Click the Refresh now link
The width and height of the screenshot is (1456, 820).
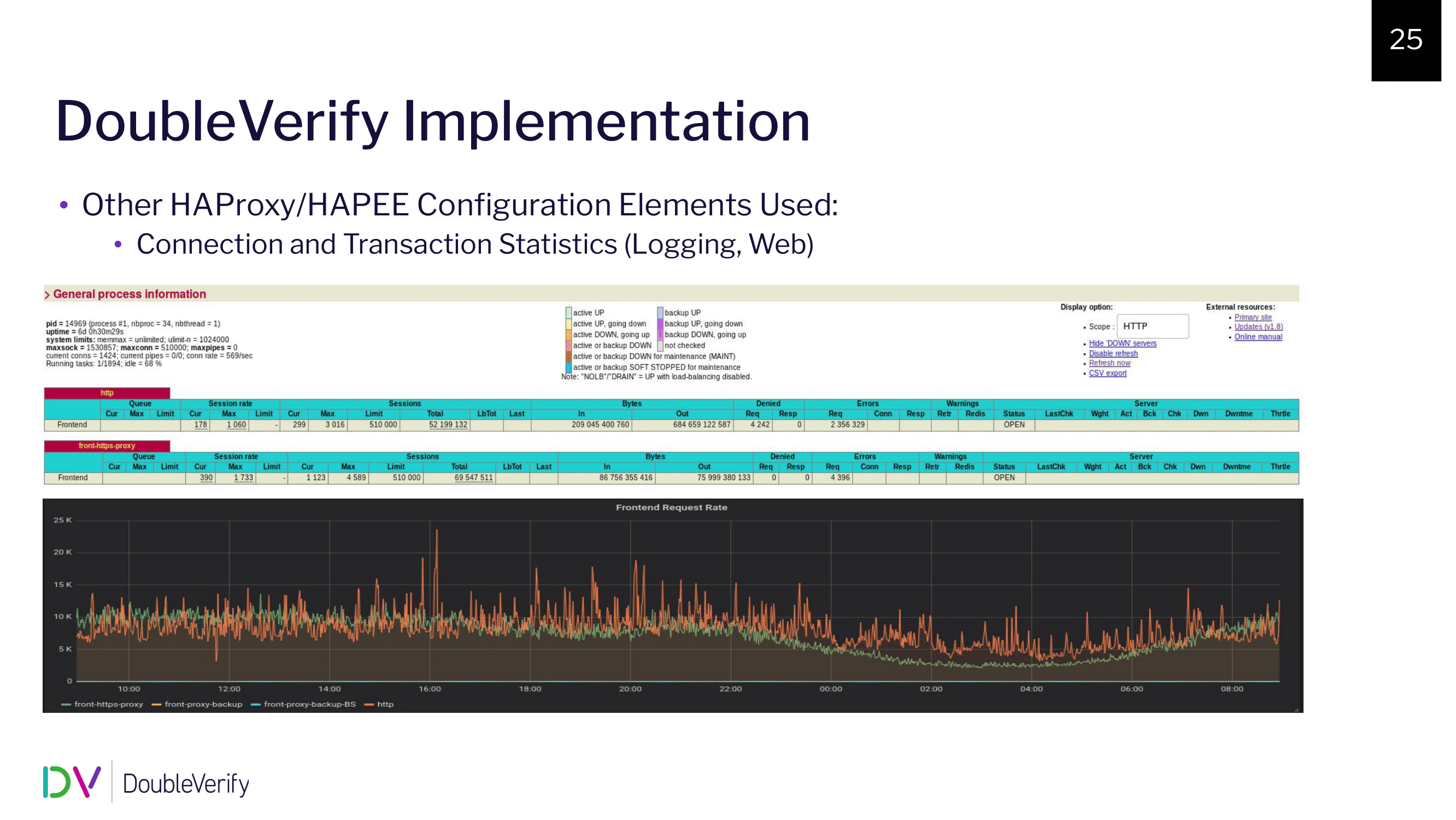(x=1109, y=364)
